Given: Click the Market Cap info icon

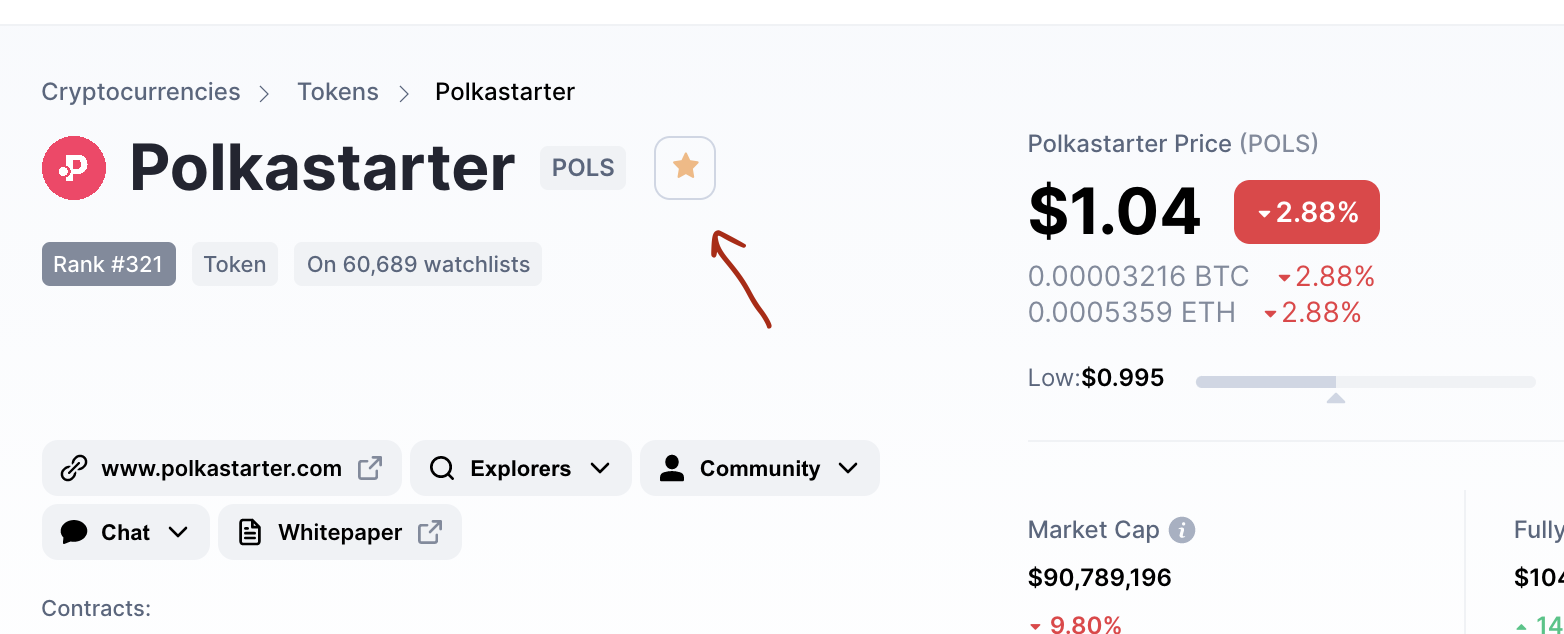Looking at the screenshot, I should pos(1182,530).
